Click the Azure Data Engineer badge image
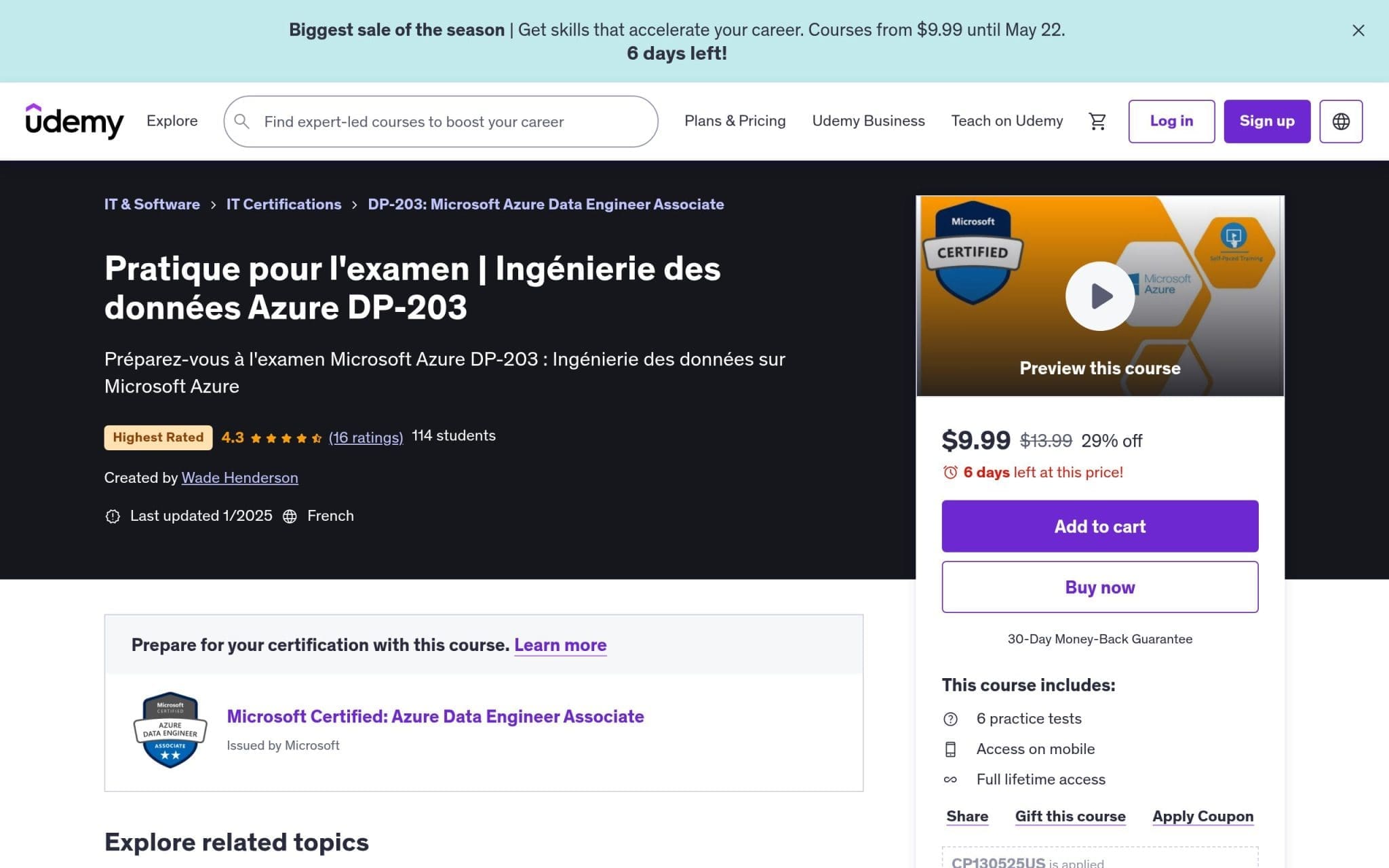 pyautogui.click(x=170, y=730)
